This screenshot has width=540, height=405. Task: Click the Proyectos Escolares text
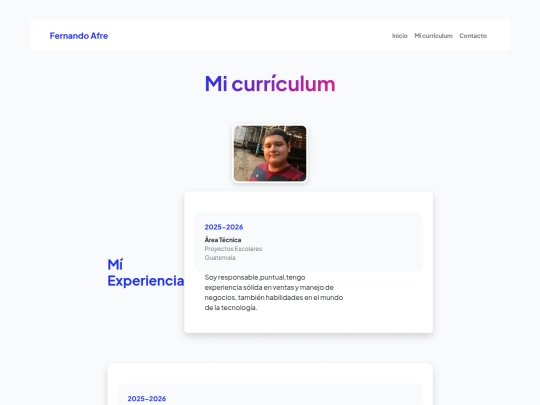tap(233, 249)
